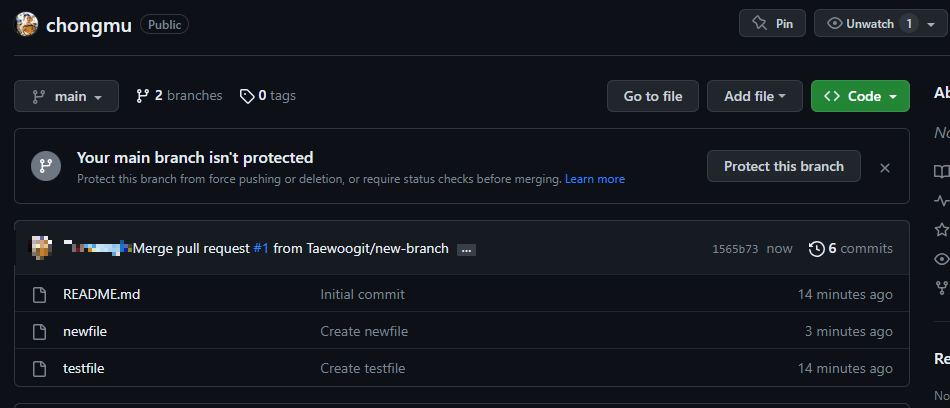The width and height of the screenshot is (950, 408).
Task: Click the Create testfile commit message
Action: (x=362, y=369)
